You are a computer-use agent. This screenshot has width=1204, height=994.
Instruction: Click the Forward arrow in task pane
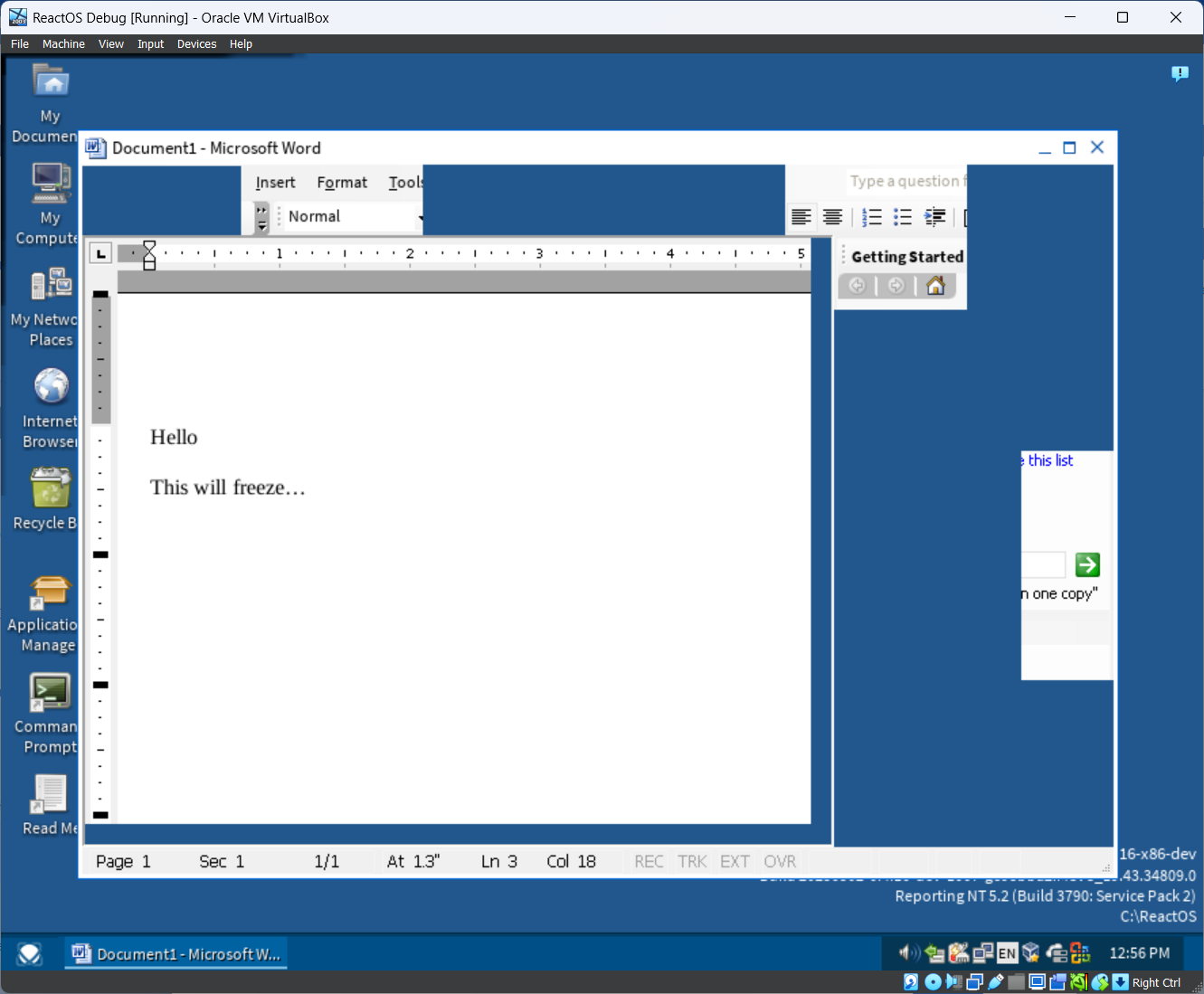click(896, 286)
